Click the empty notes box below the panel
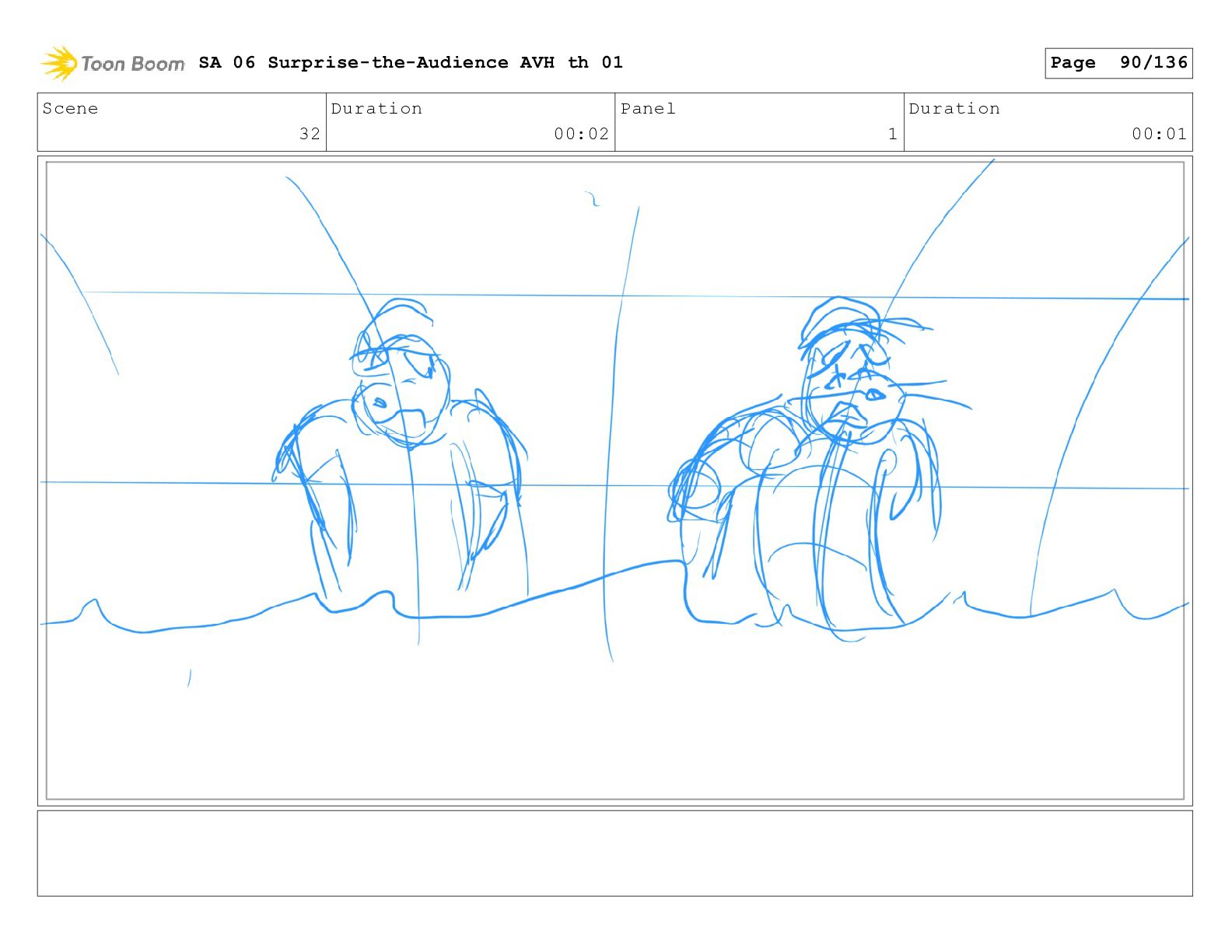1232x952 pixels. pos(615,853)
